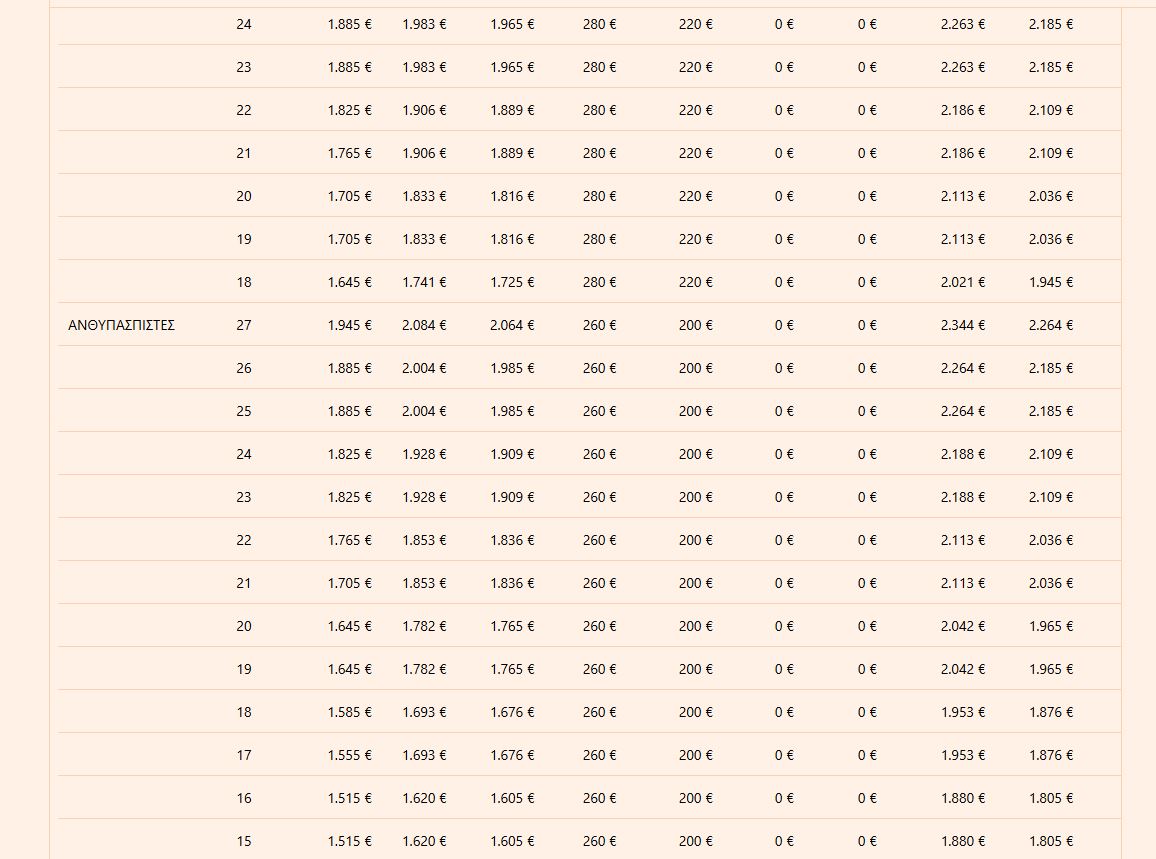The image size is (1156, 859).
Task: Click row number 15
Action: click(x=244, y=841)
